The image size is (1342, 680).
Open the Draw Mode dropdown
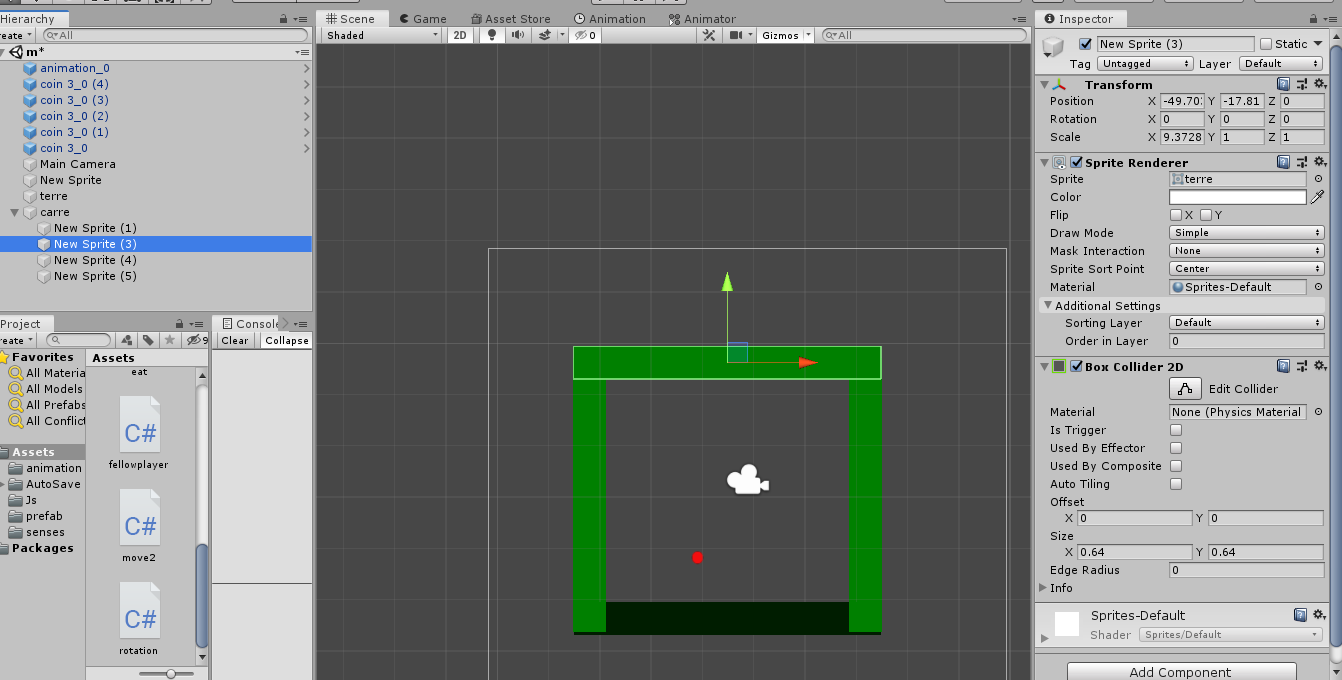(1247, 233)
